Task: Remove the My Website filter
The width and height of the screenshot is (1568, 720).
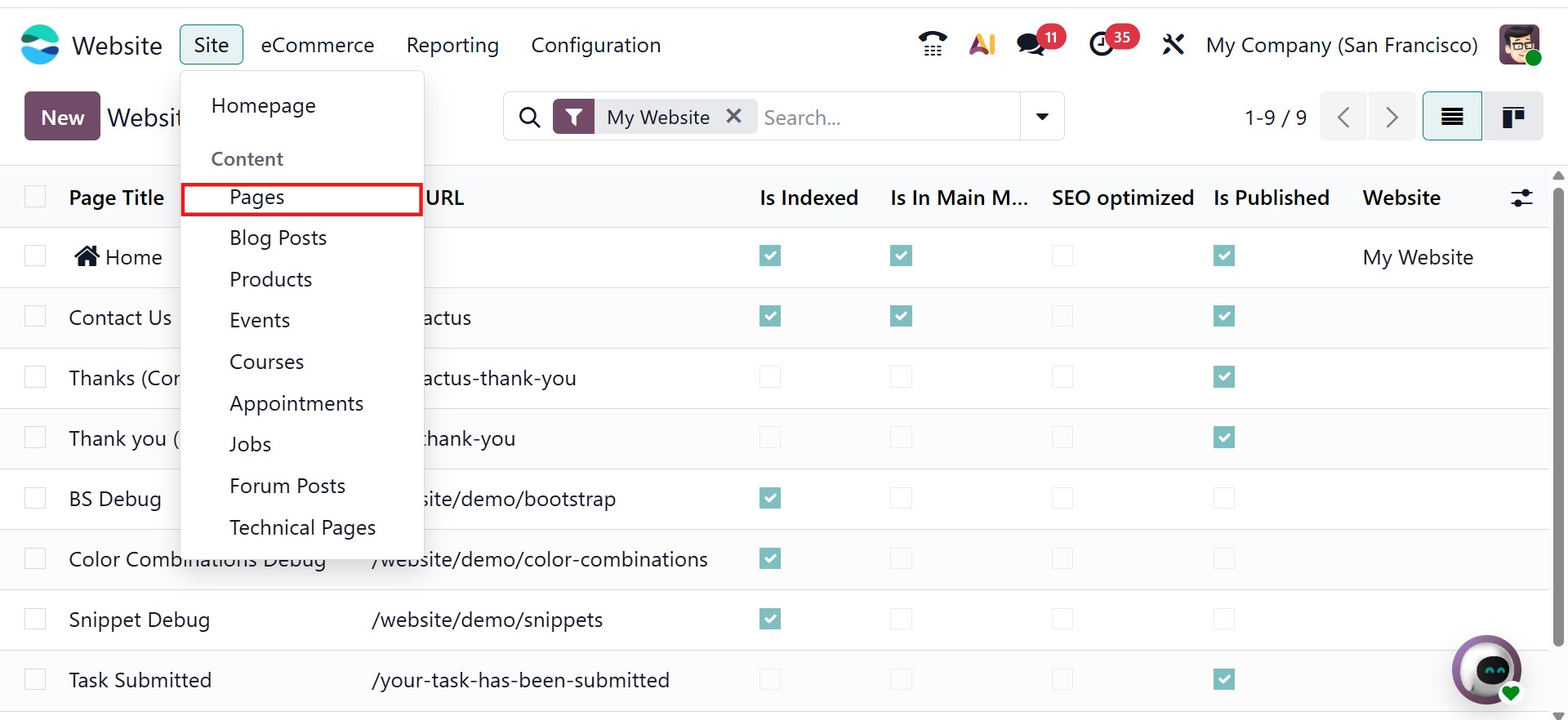Action: tap(734, 117)
